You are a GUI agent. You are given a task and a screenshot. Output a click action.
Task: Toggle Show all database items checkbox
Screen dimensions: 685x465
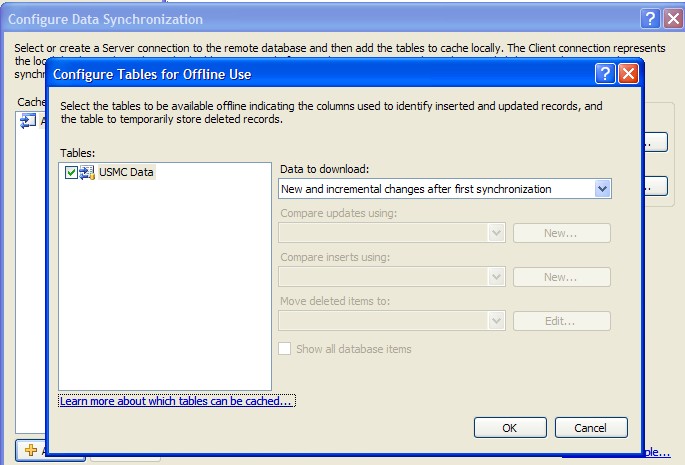285,349
